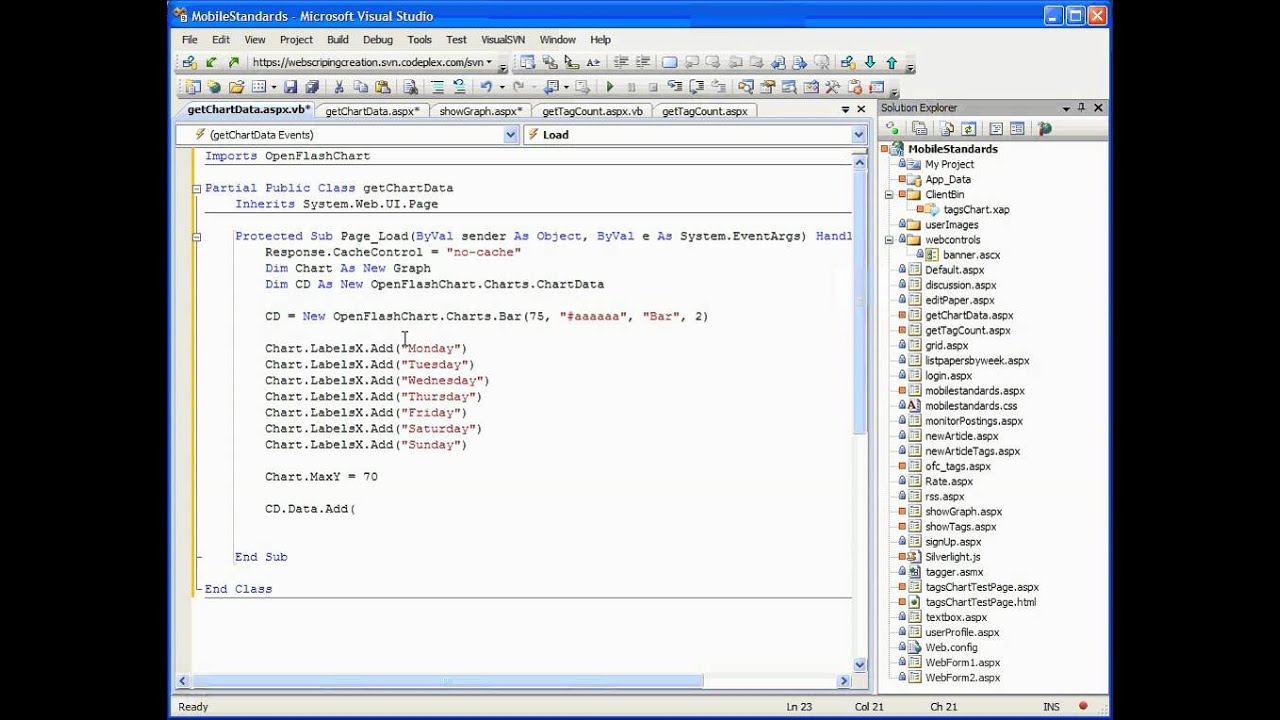Click the Save All icon
The width and height of the screenshot is (1280, 720).
(311, 87)
